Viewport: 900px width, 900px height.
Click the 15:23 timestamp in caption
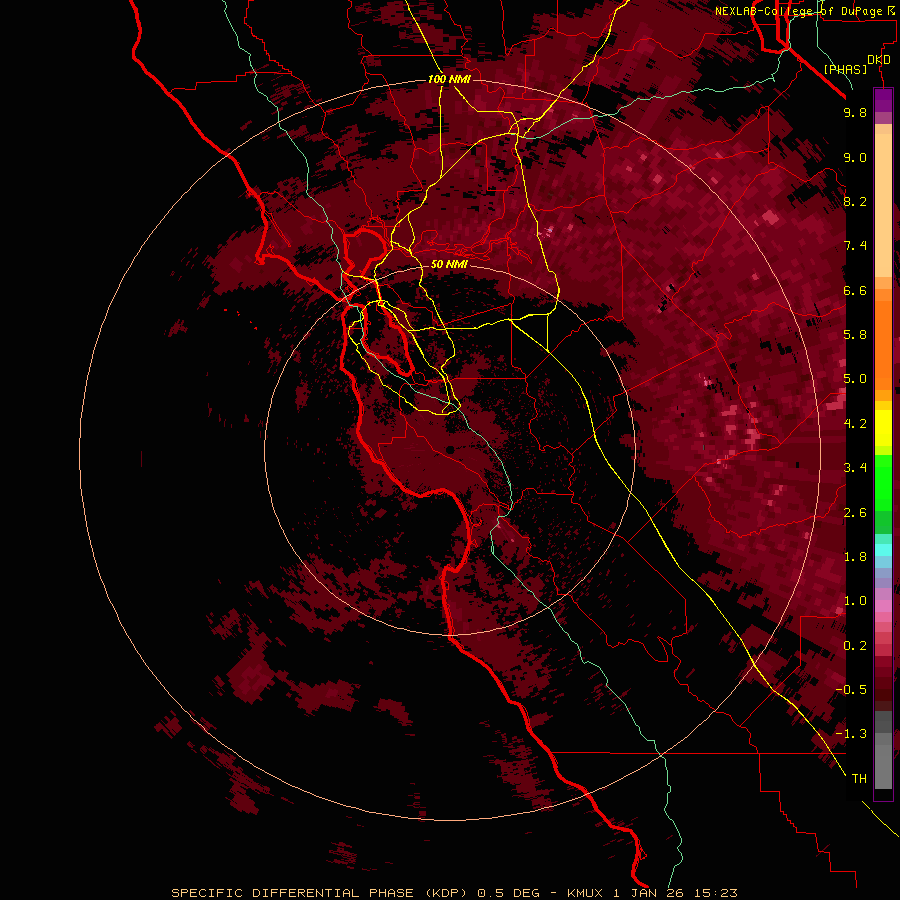[717, 893]
